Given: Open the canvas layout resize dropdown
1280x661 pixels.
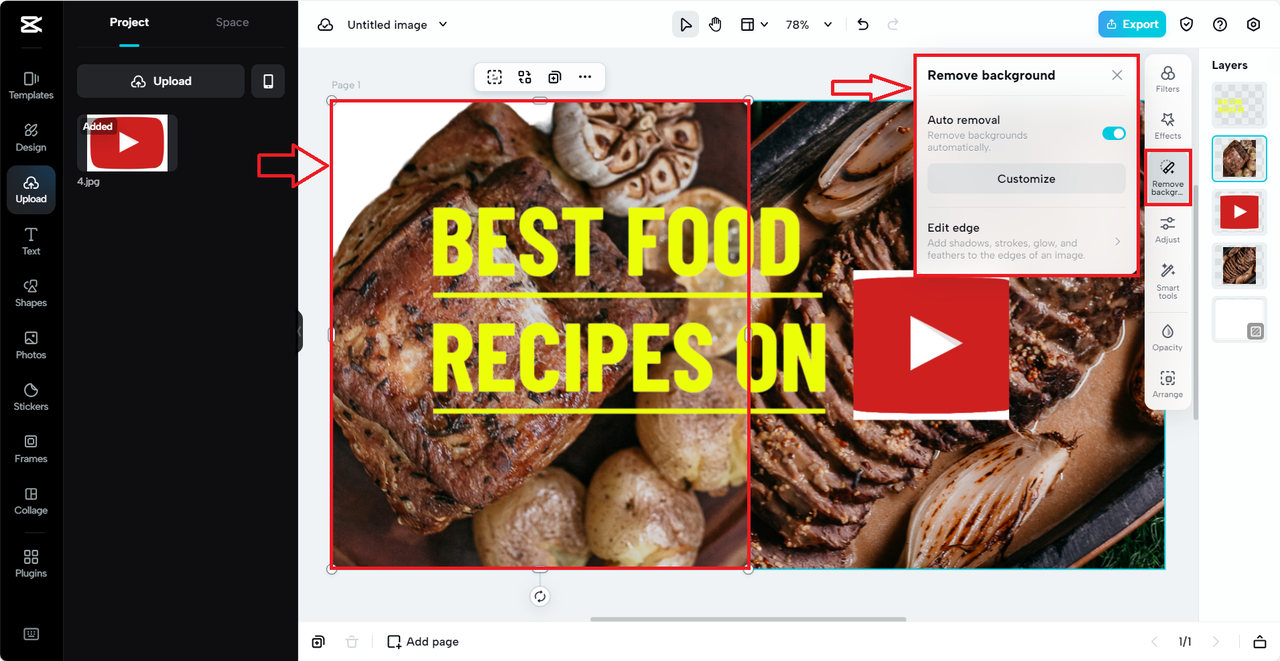Looking at the screenshot, I should 754,25.
